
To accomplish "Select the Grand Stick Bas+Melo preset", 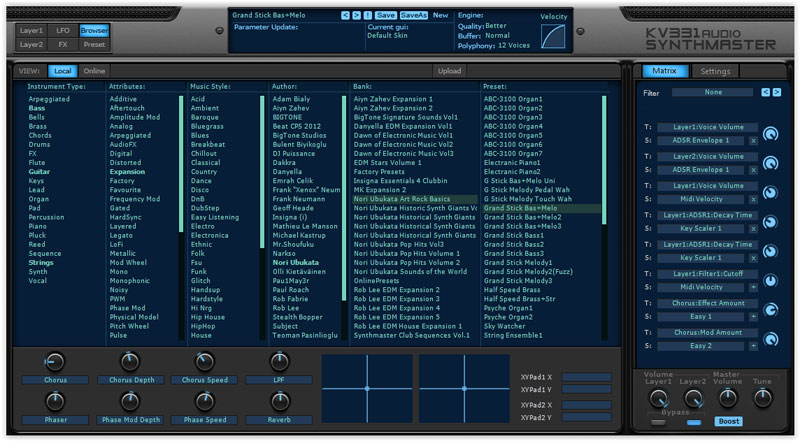I will [x=522, y=208].
